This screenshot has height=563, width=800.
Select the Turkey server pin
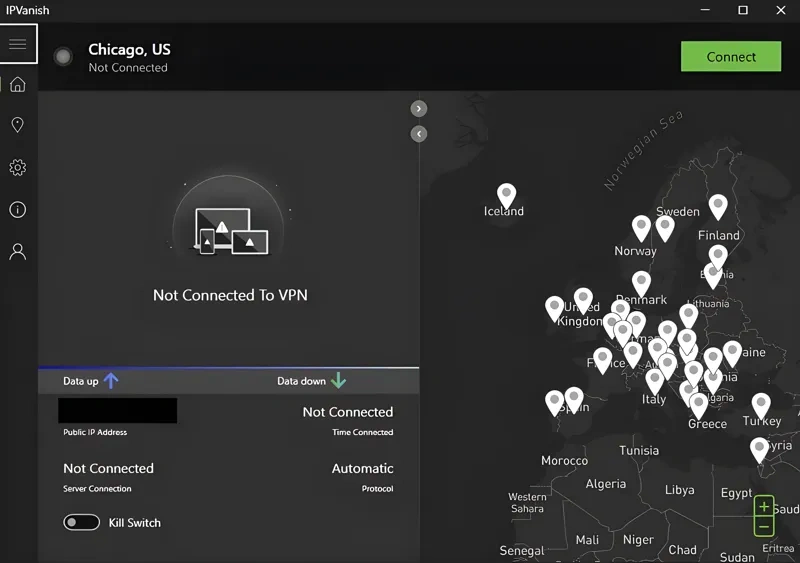pyautogui.click(x=761, y=405)
